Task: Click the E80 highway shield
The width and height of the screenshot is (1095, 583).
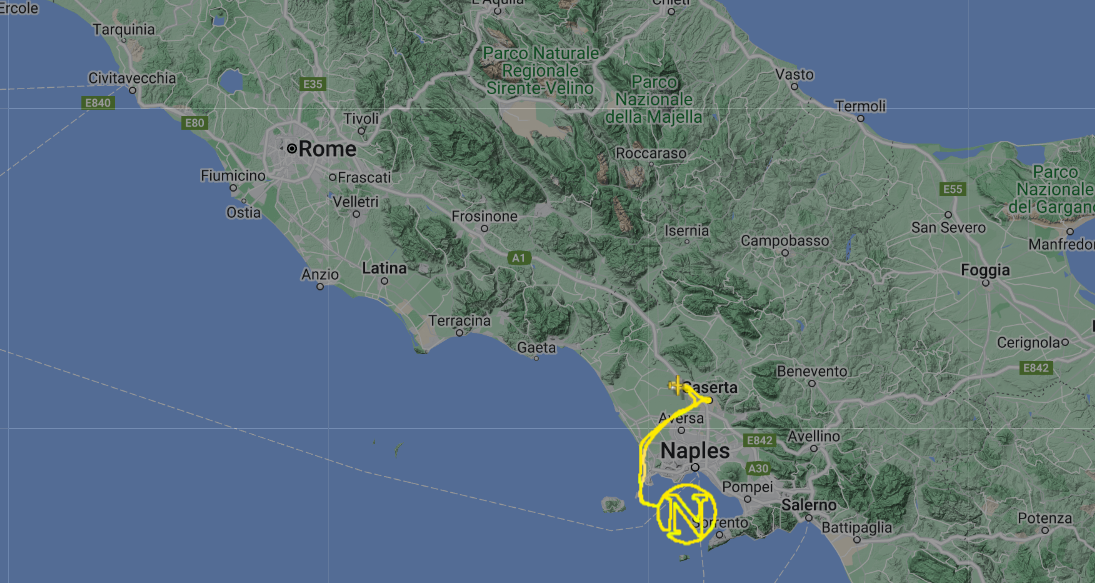Action: (194, 124)
